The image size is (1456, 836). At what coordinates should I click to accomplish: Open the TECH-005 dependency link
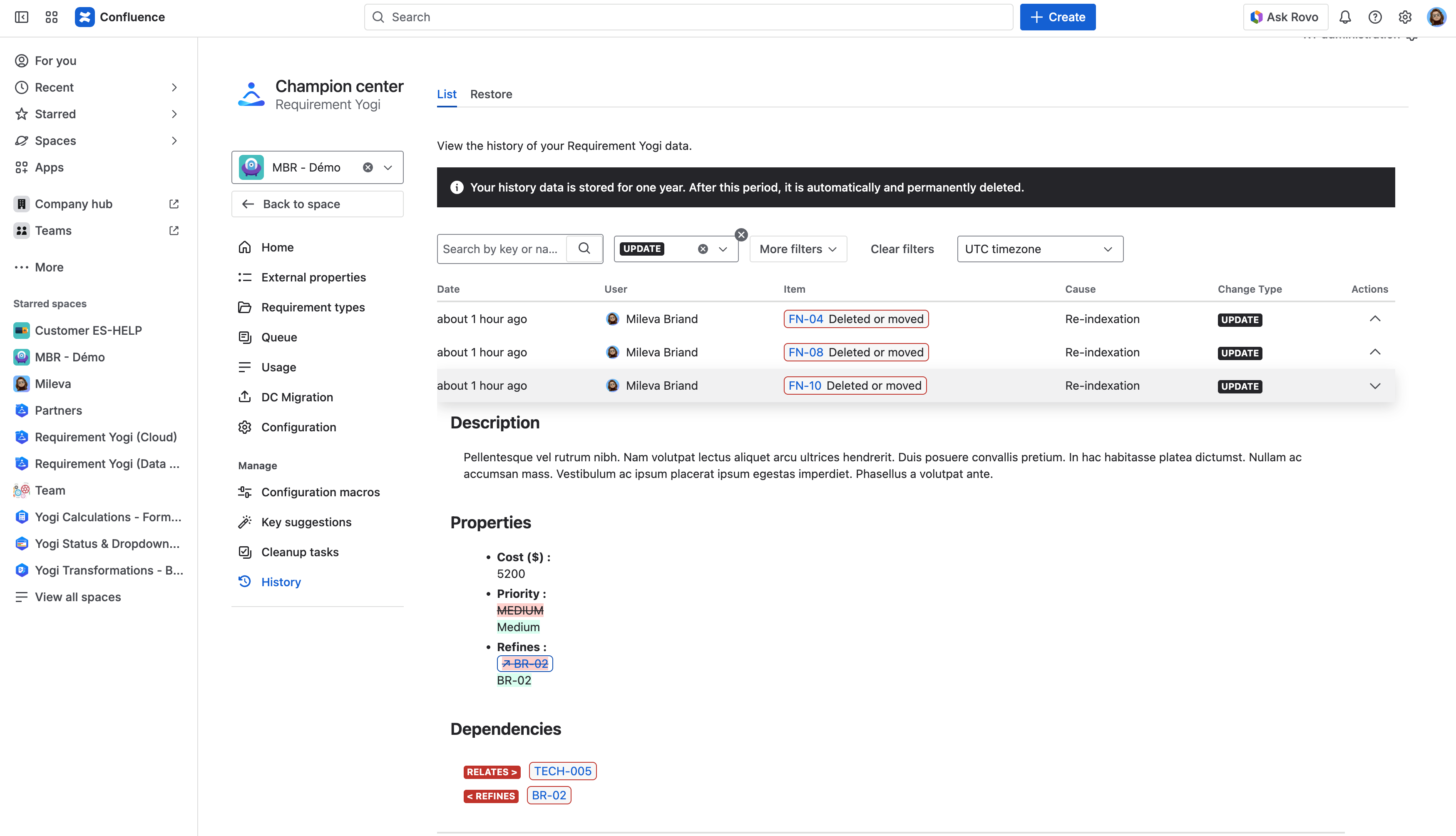tap(562, 771)
